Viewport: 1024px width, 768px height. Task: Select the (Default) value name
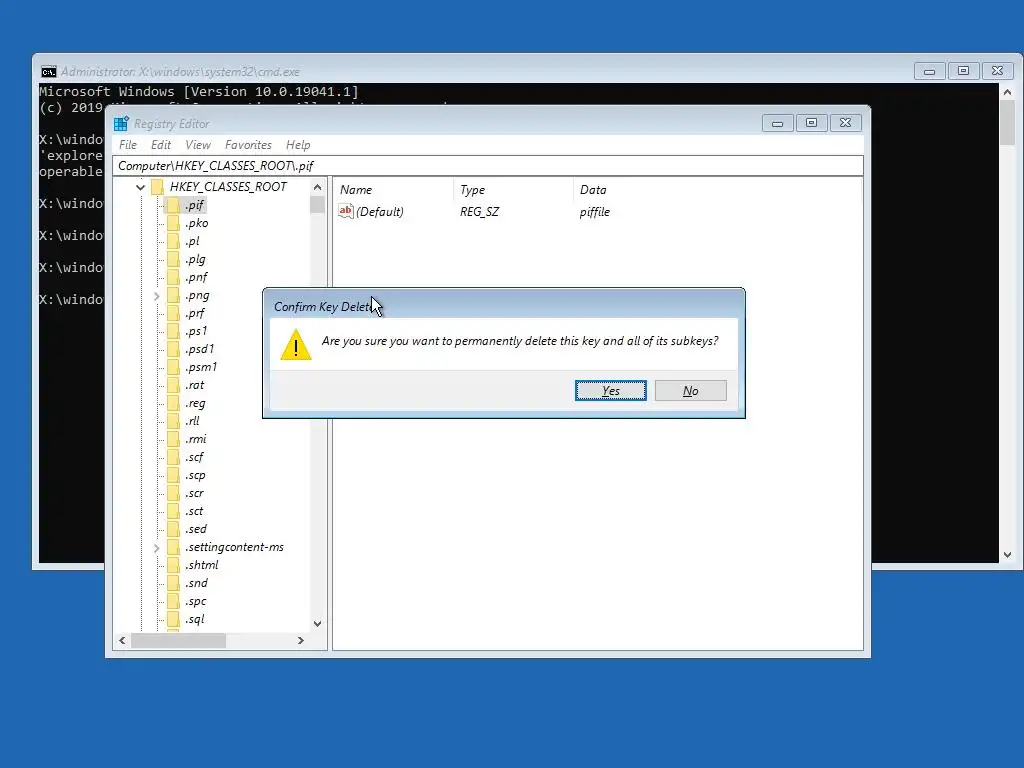pos(379,212)
